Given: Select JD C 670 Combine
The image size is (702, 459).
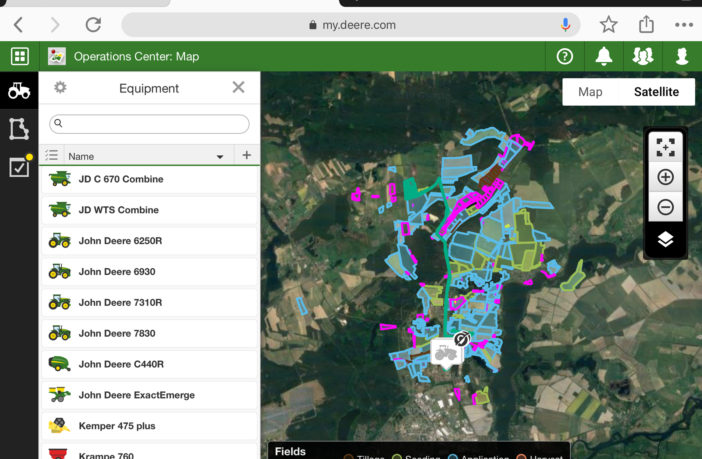Looking at the screenshot, I should tap(150, 179).
